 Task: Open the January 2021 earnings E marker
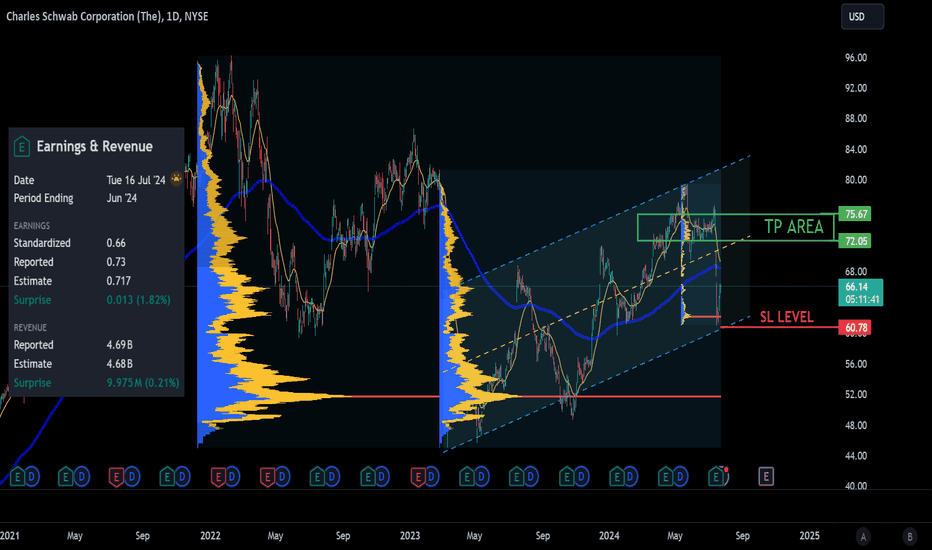pyautogui.click(x=17, y=477)
